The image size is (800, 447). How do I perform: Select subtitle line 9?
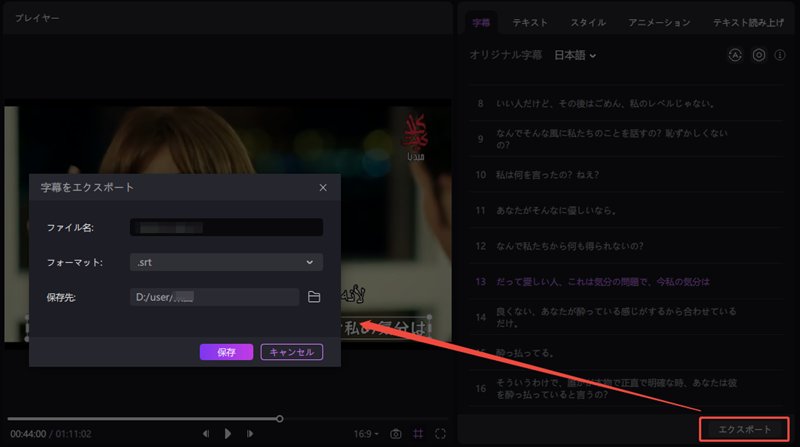point(627,139)
